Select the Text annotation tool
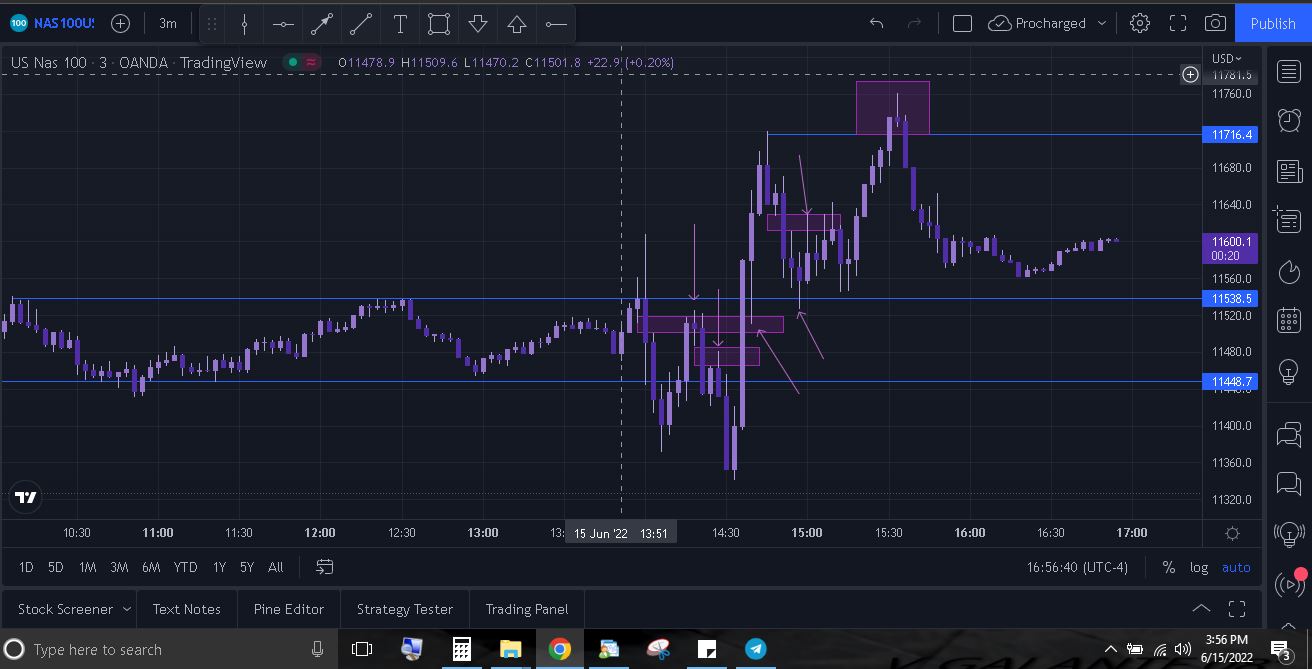 tap(400, 23)
